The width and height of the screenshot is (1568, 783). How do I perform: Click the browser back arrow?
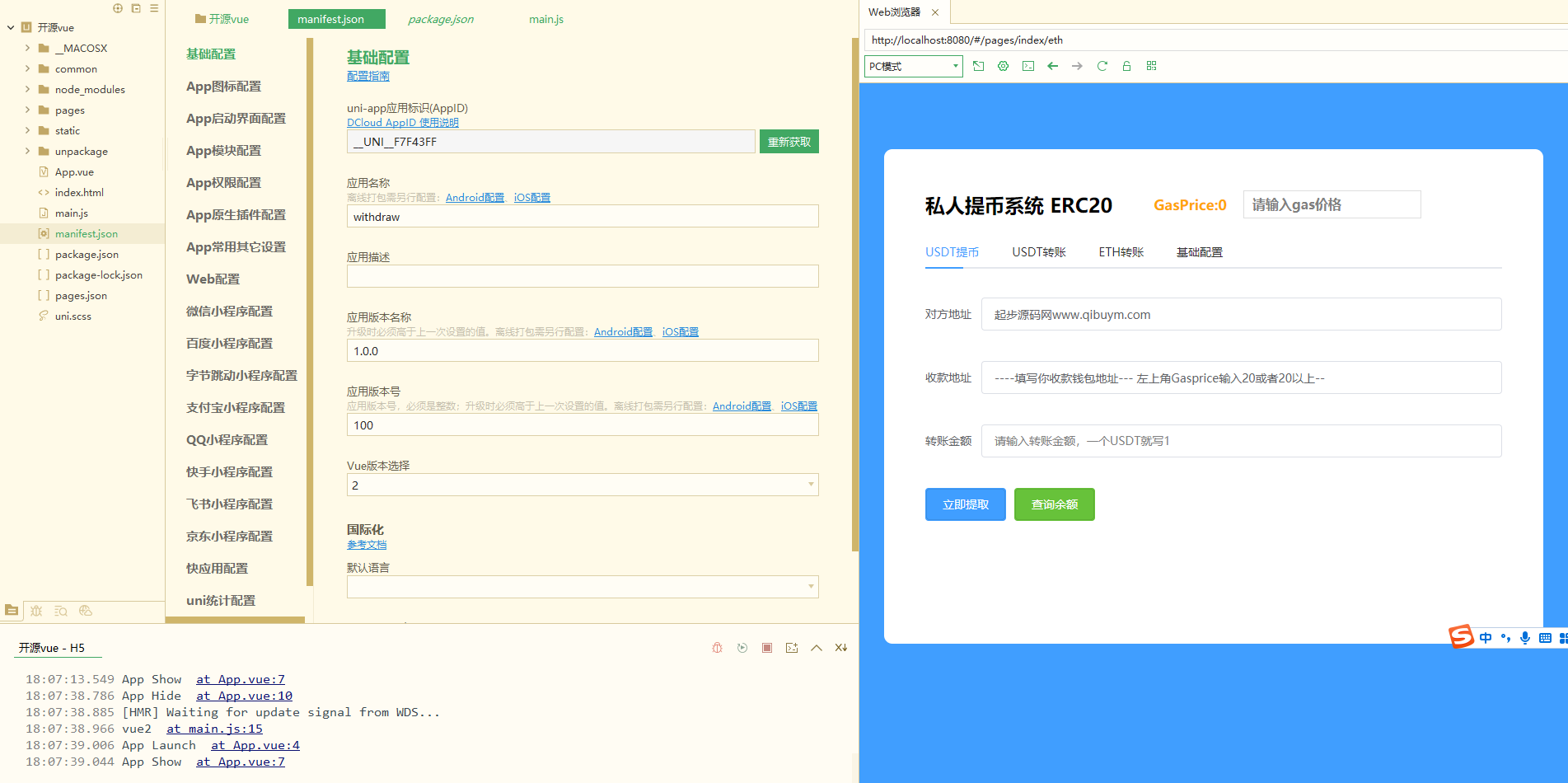coord(1052,66)
